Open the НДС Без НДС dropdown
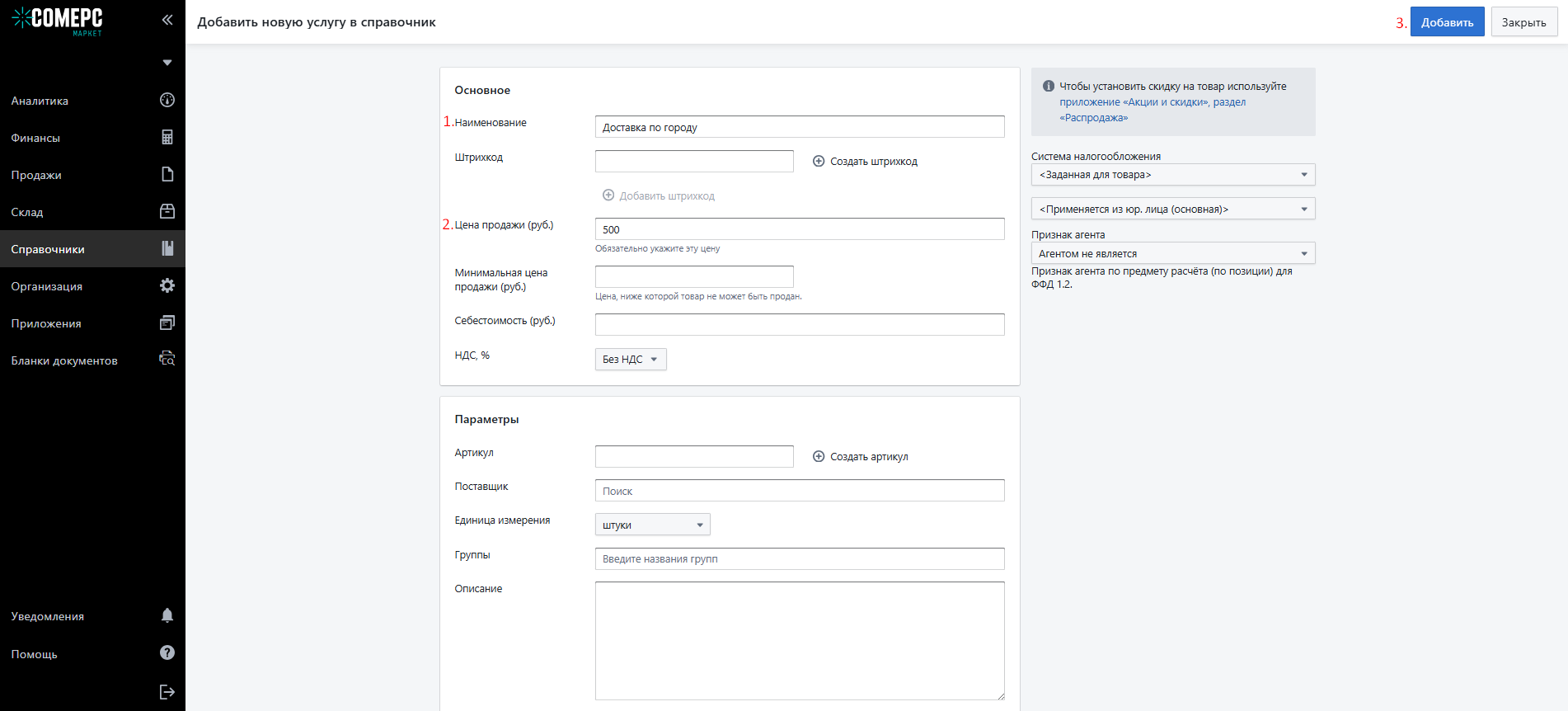This screenshot has width=1568, height=711. [631, 360]
